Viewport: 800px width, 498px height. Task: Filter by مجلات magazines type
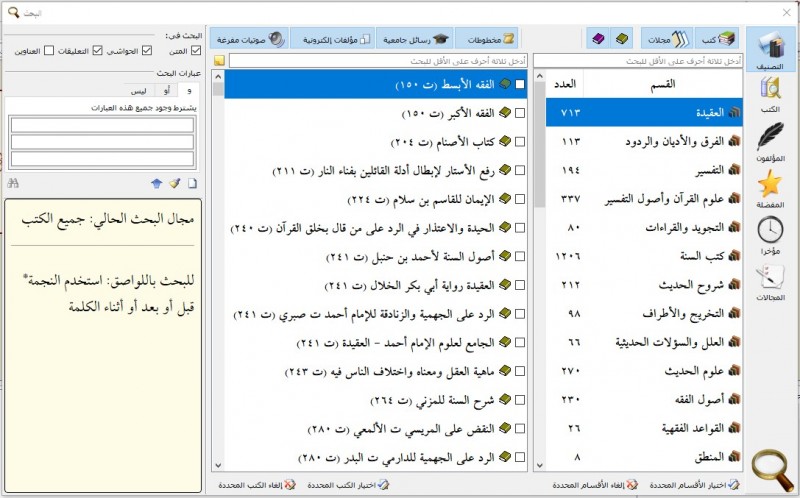click(x=667, y=39)
